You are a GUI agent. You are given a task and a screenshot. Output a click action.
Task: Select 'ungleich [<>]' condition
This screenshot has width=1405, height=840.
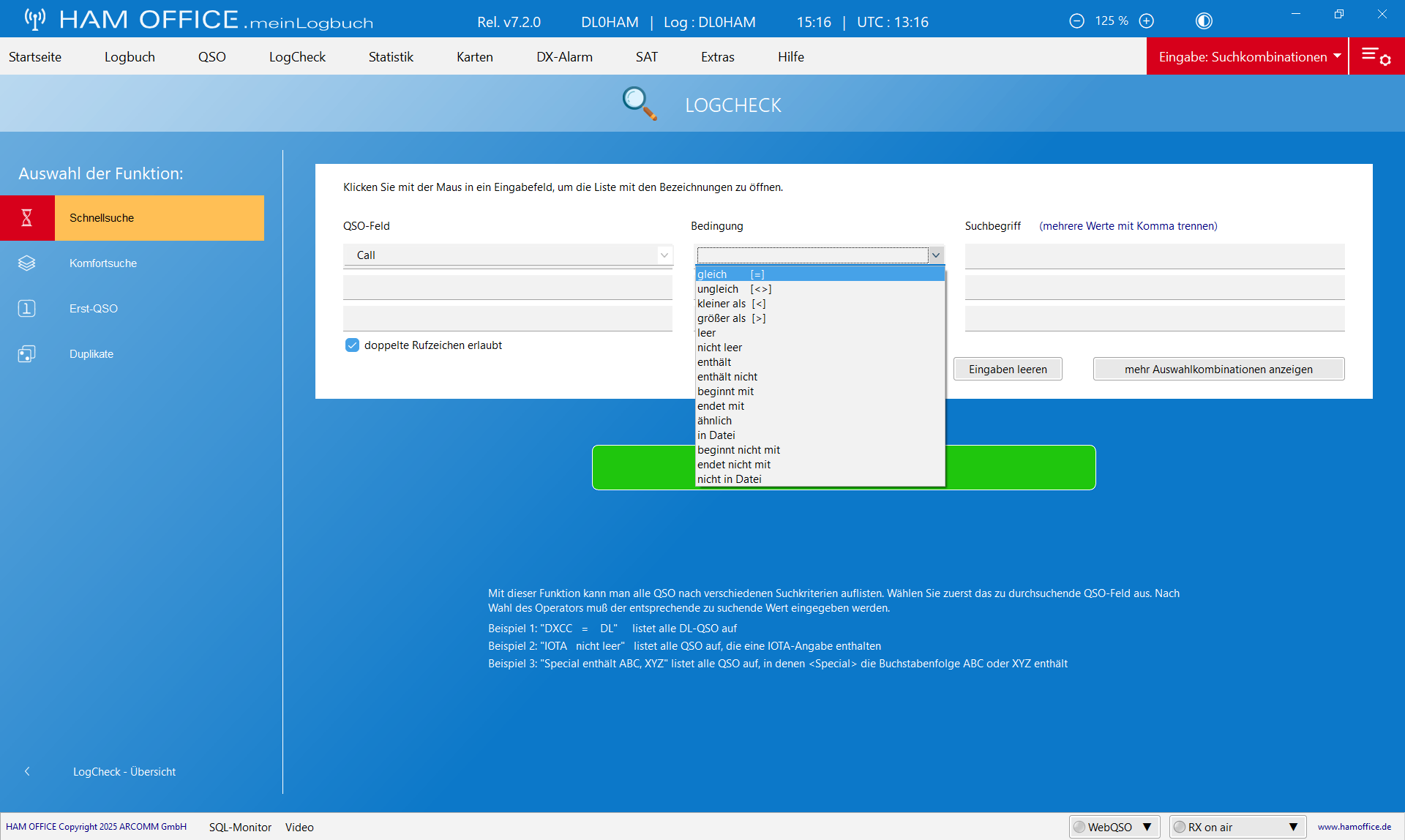820,289
